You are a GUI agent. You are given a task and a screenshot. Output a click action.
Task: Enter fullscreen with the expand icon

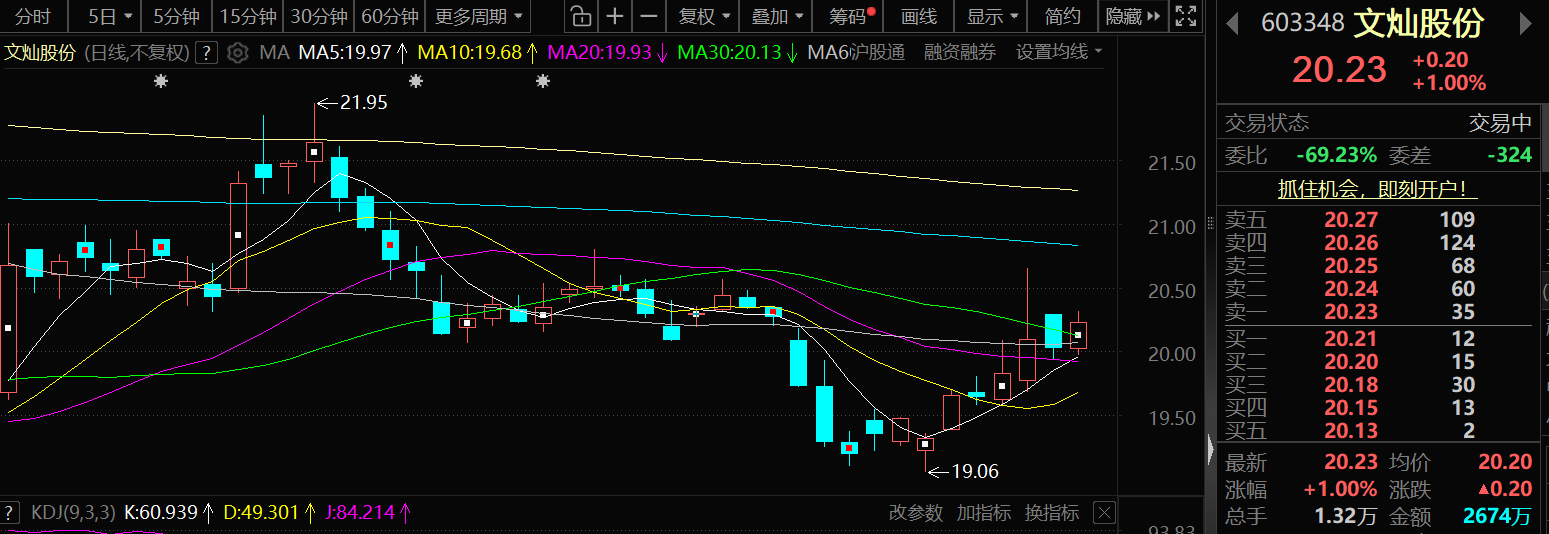1185,16
